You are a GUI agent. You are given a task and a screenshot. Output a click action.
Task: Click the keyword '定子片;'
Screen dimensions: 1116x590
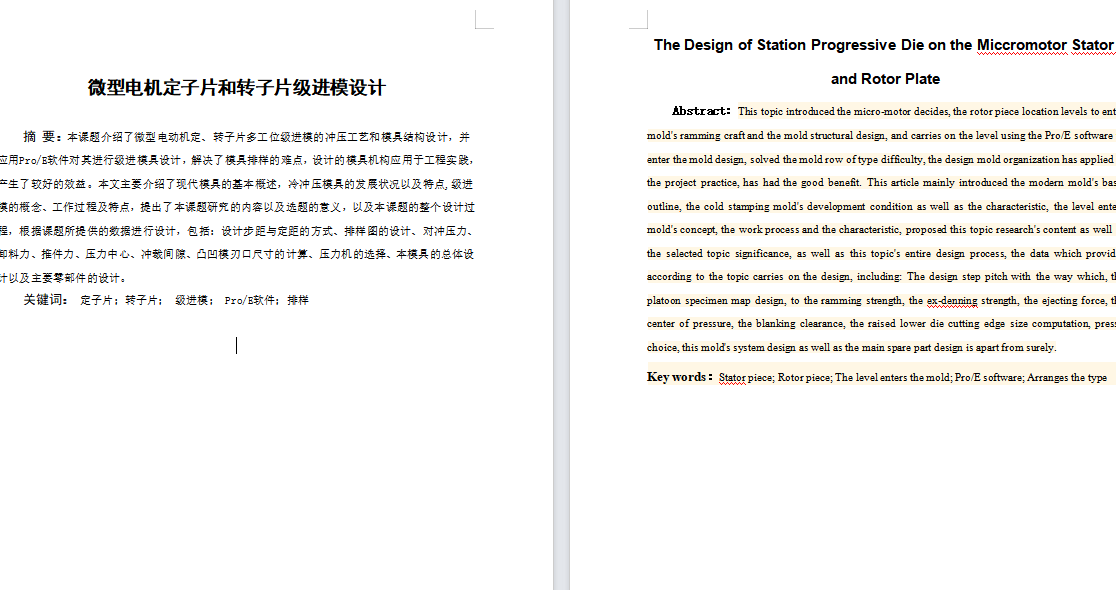(101, 300)
